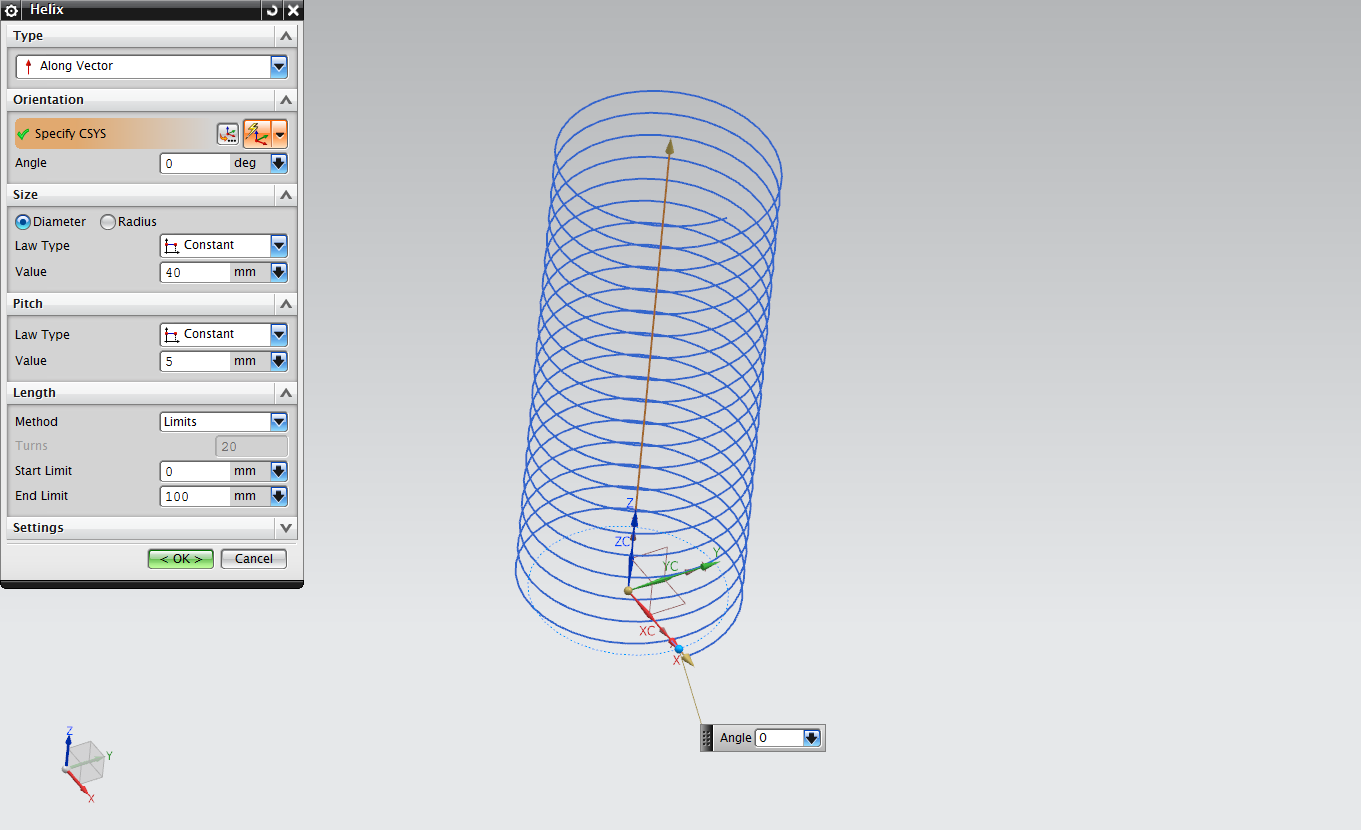Viewport: 1361px width, 830px height.
Task: Open the Pitch Value mm options arrow
Action: 279,361
